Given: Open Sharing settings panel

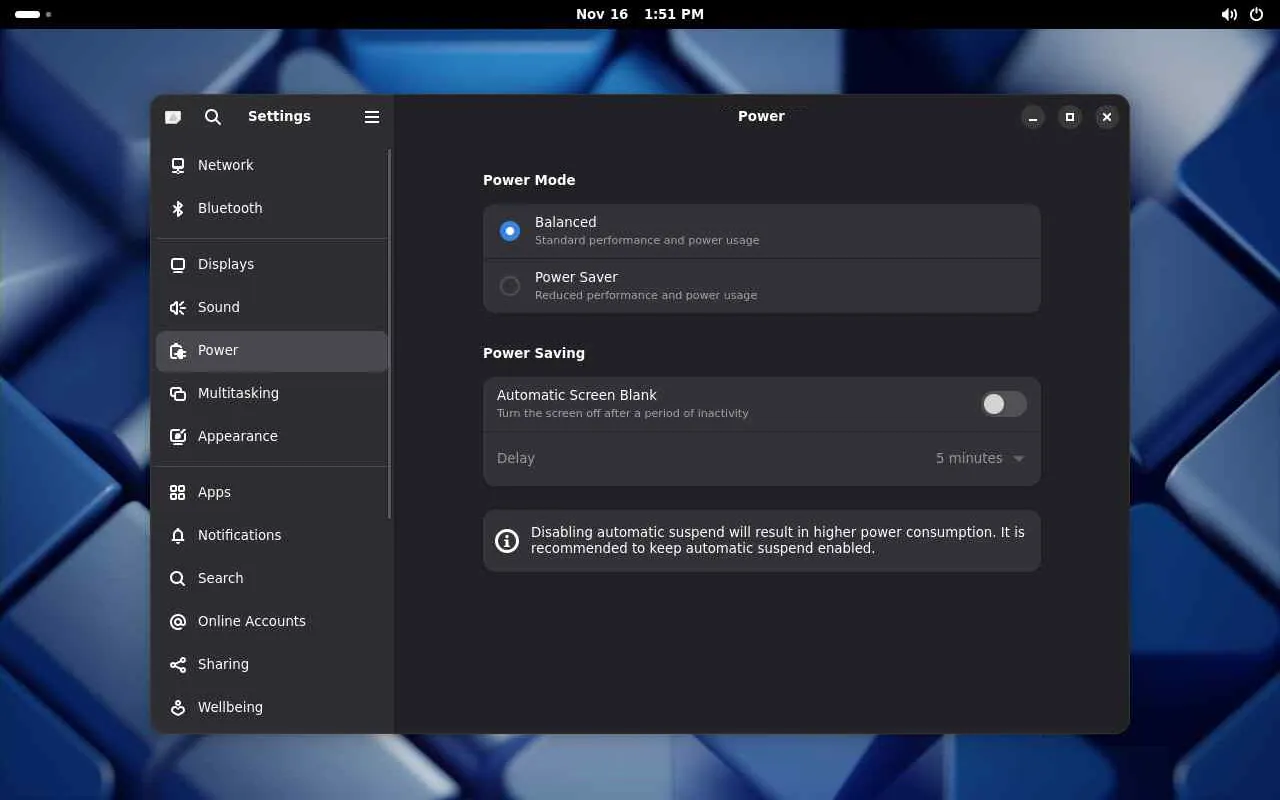Looking at the screenshot, I should click(x=272, y=664).
